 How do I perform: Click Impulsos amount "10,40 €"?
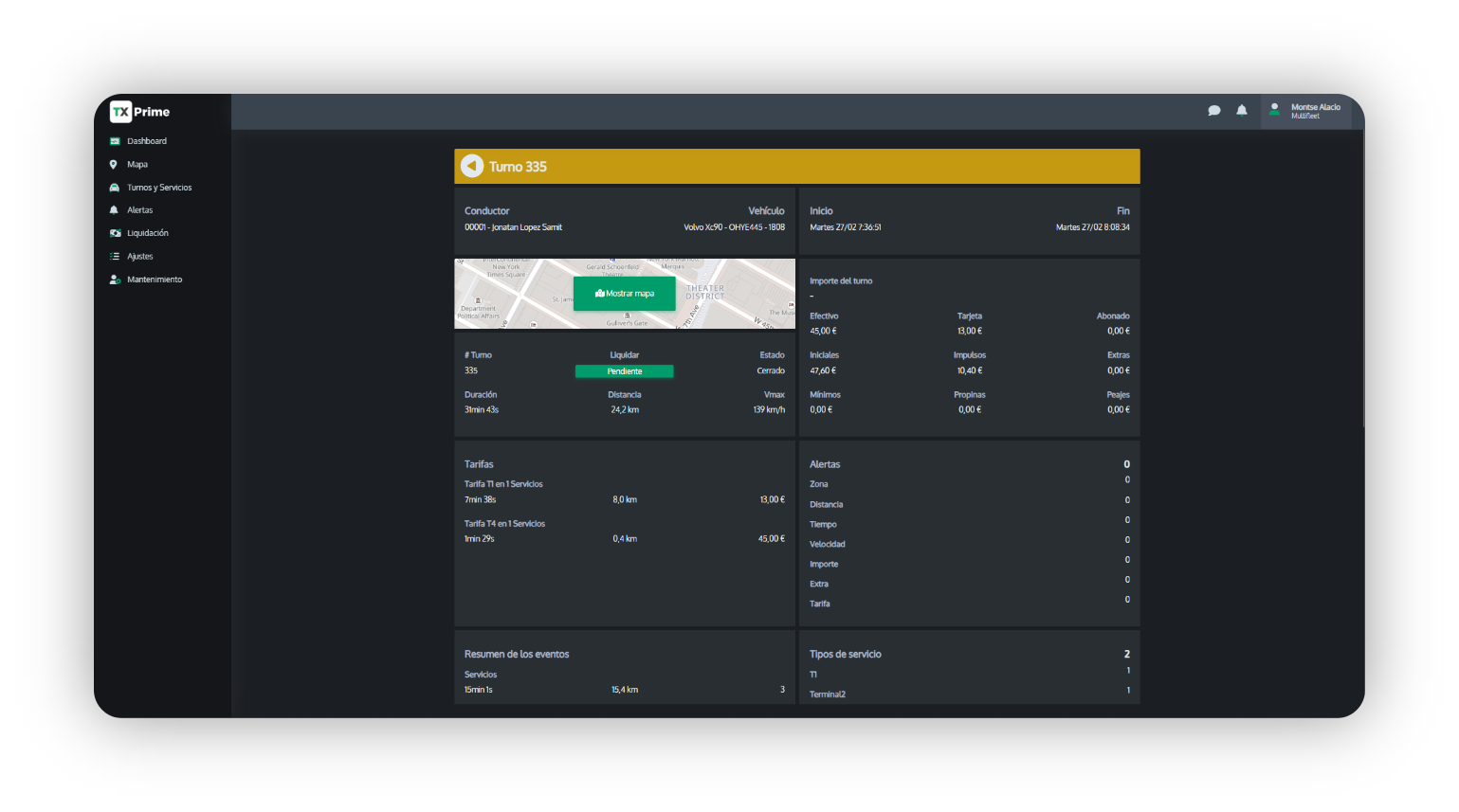tap(970, 371)
